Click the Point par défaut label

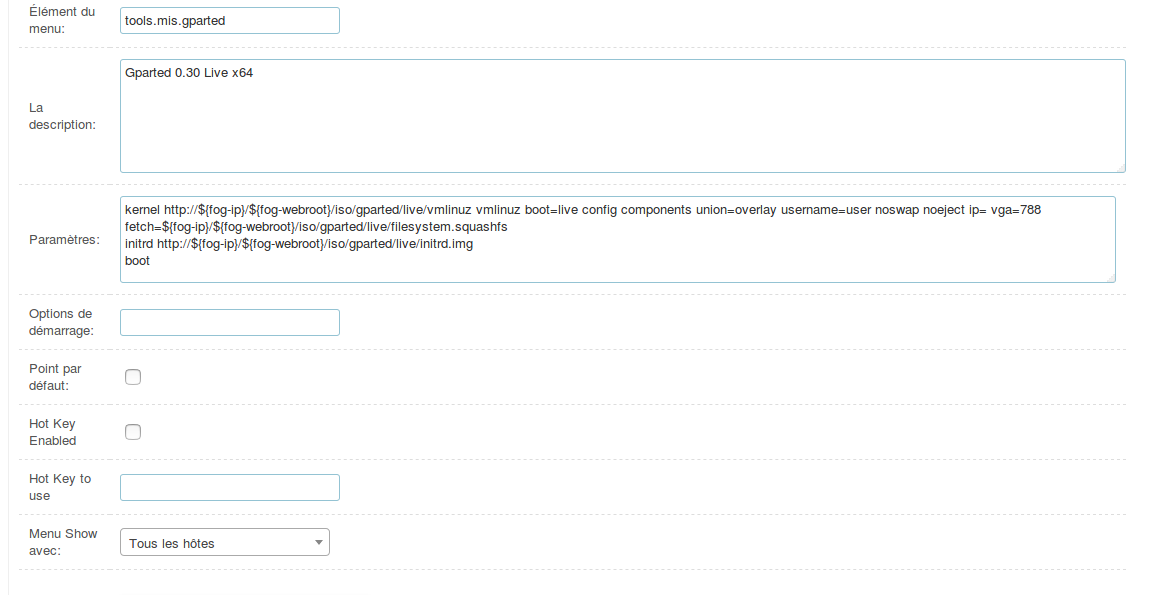point(55,377)
